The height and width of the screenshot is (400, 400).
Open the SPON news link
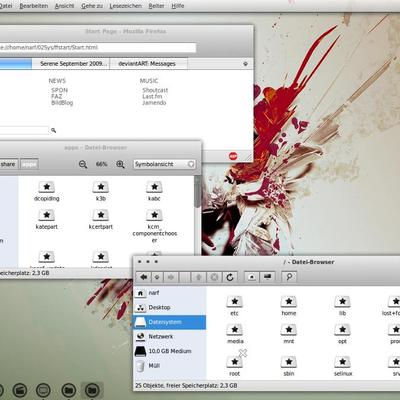(60, 90)
